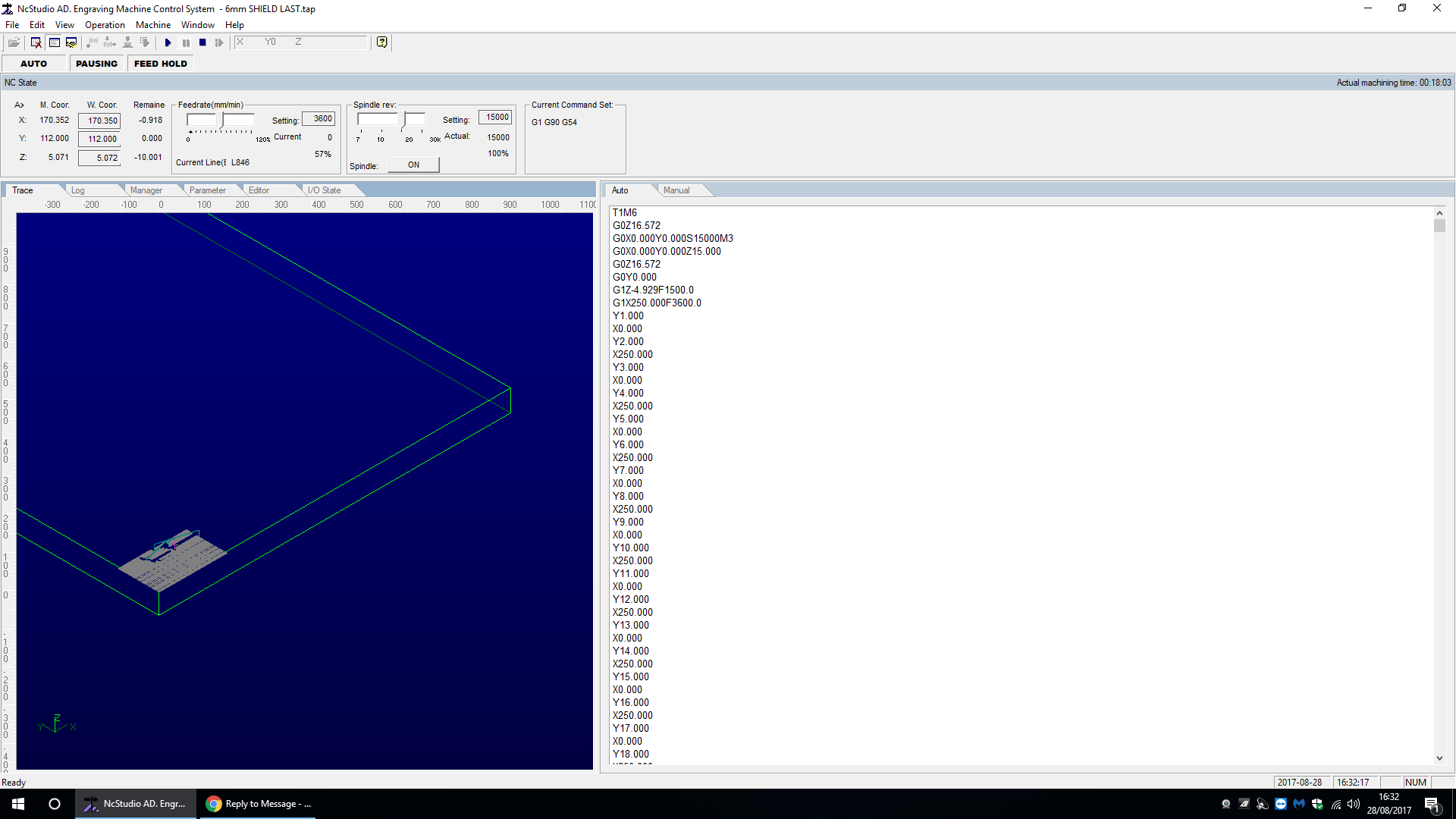Viewport: 1456px width, 819px height.
Task: Click the Parameter tab panel
Action: (x=205, y=190)
